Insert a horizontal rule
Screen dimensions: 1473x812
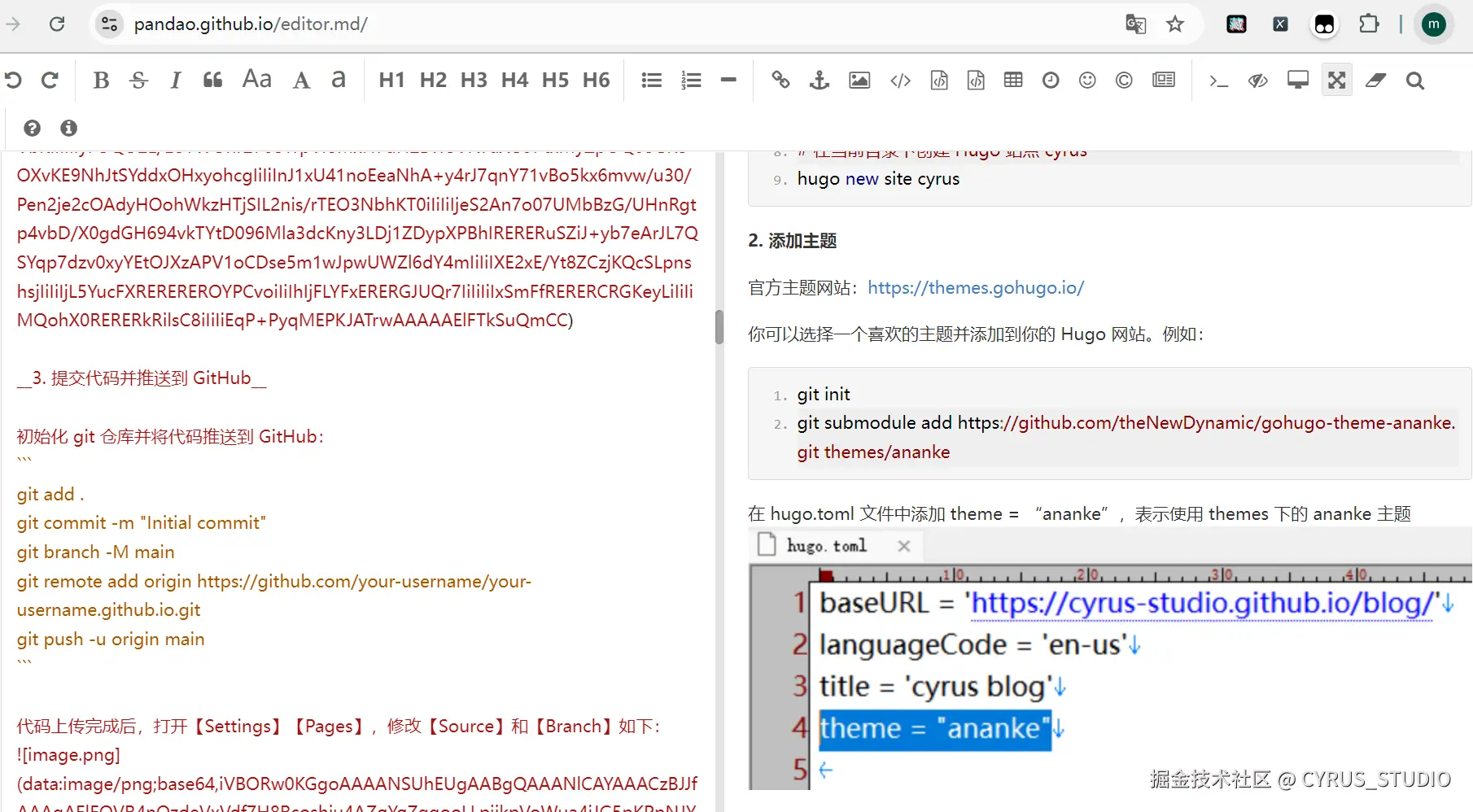(x=728, y=80)
